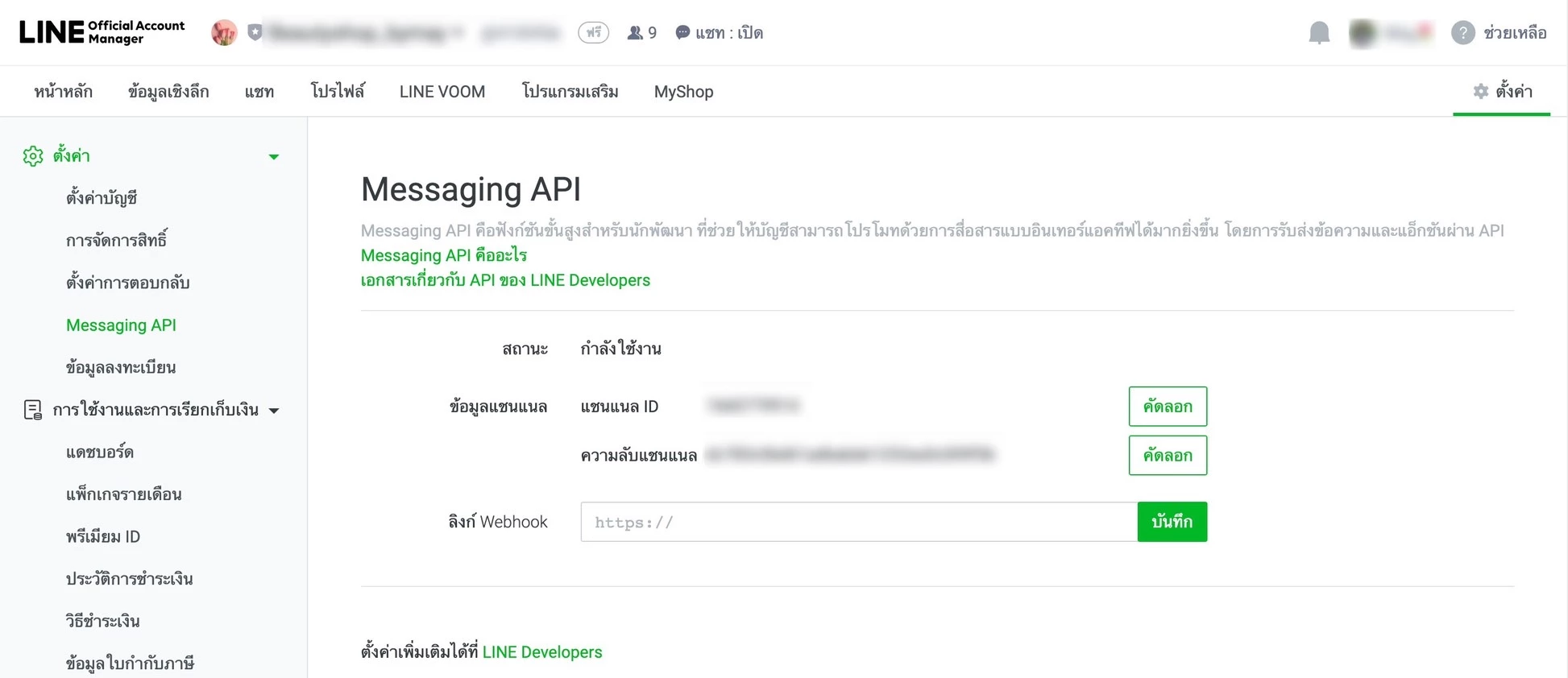The width and height of the screenshot is (1568, 678).
Task: Click the Messaging API คืออะไร link
Action: 444,255
